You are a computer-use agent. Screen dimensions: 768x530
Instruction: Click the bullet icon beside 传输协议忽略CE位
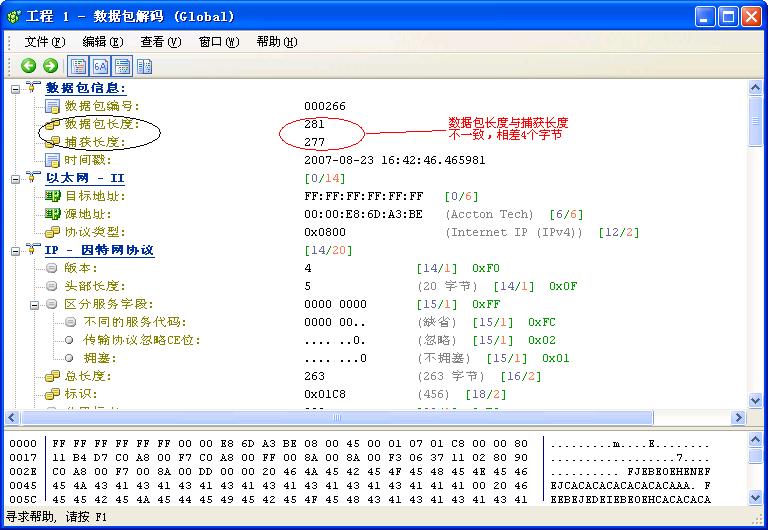[69, 340]
